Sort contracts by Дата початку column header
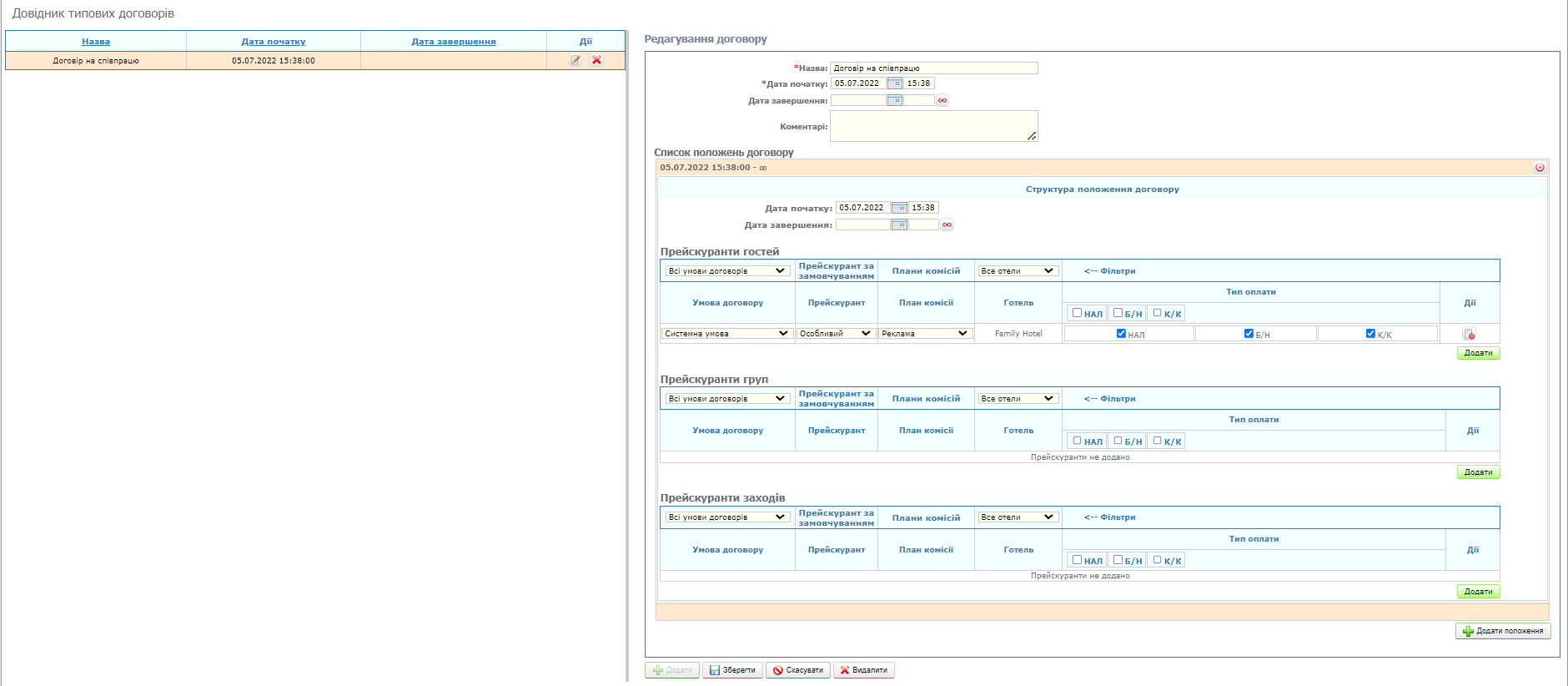The image size is (1568, 686). tap(273, 42)
